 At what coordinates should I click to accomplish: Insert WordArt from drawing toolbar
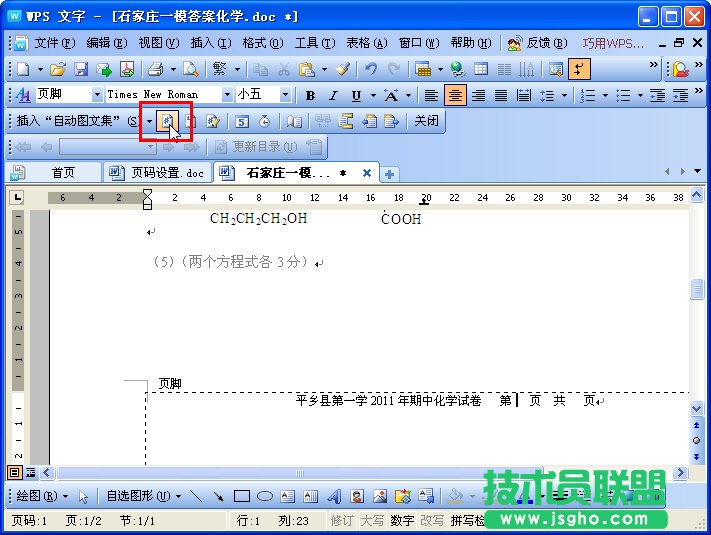334,496
